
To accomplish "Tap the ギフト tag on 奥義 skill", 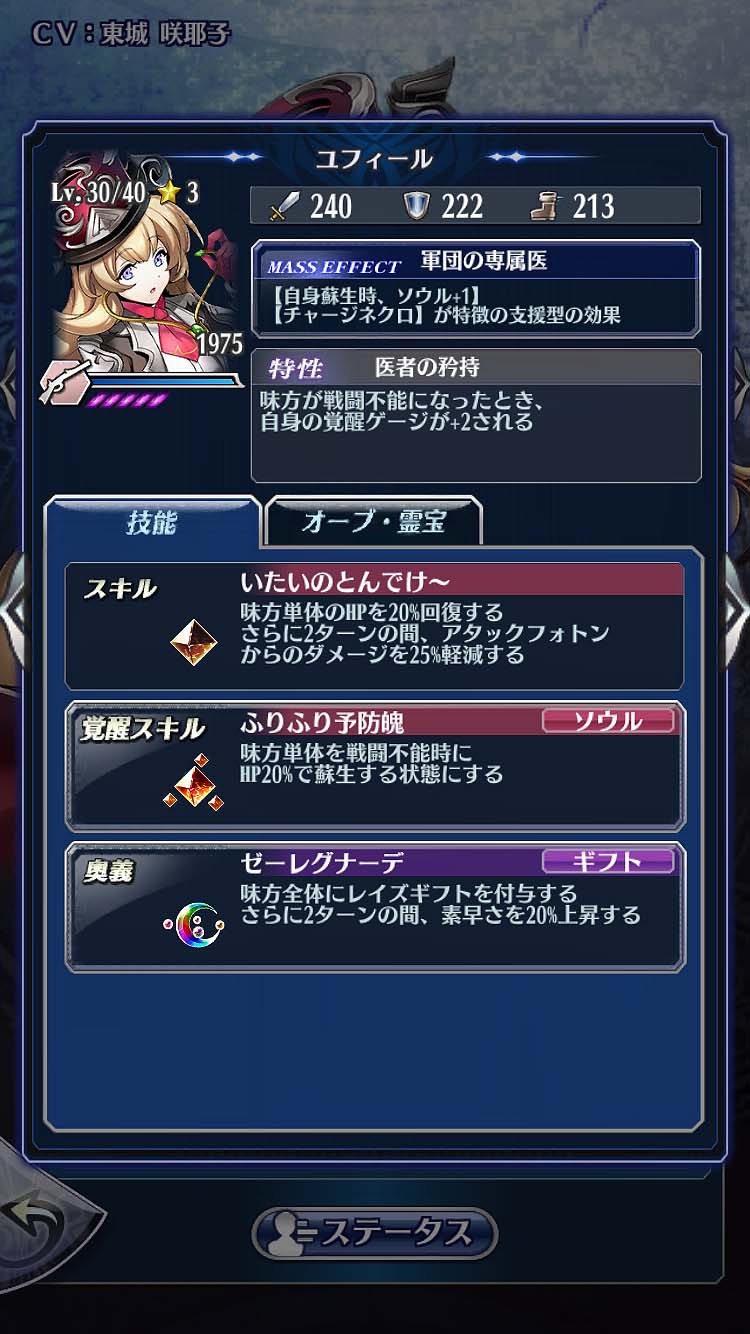I will 608,861.
